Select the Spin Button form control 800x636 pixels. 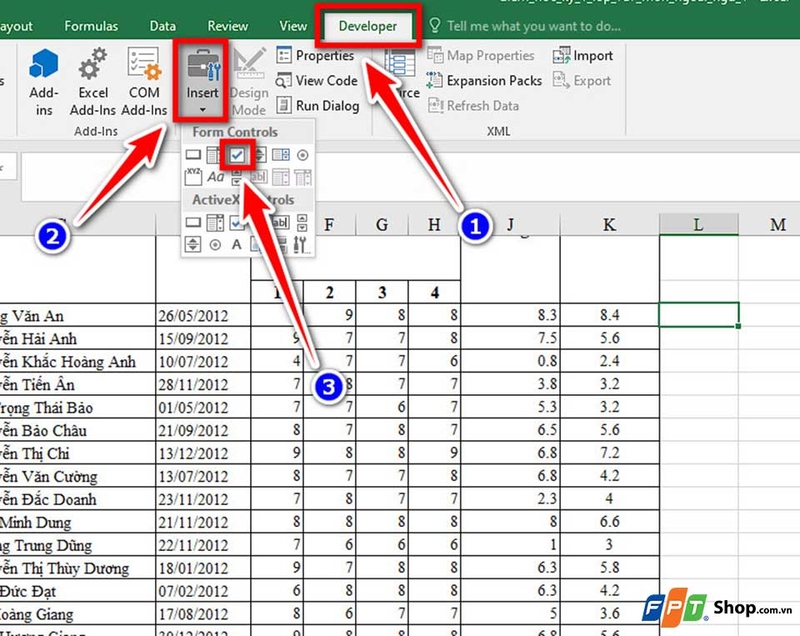(260, 154)
